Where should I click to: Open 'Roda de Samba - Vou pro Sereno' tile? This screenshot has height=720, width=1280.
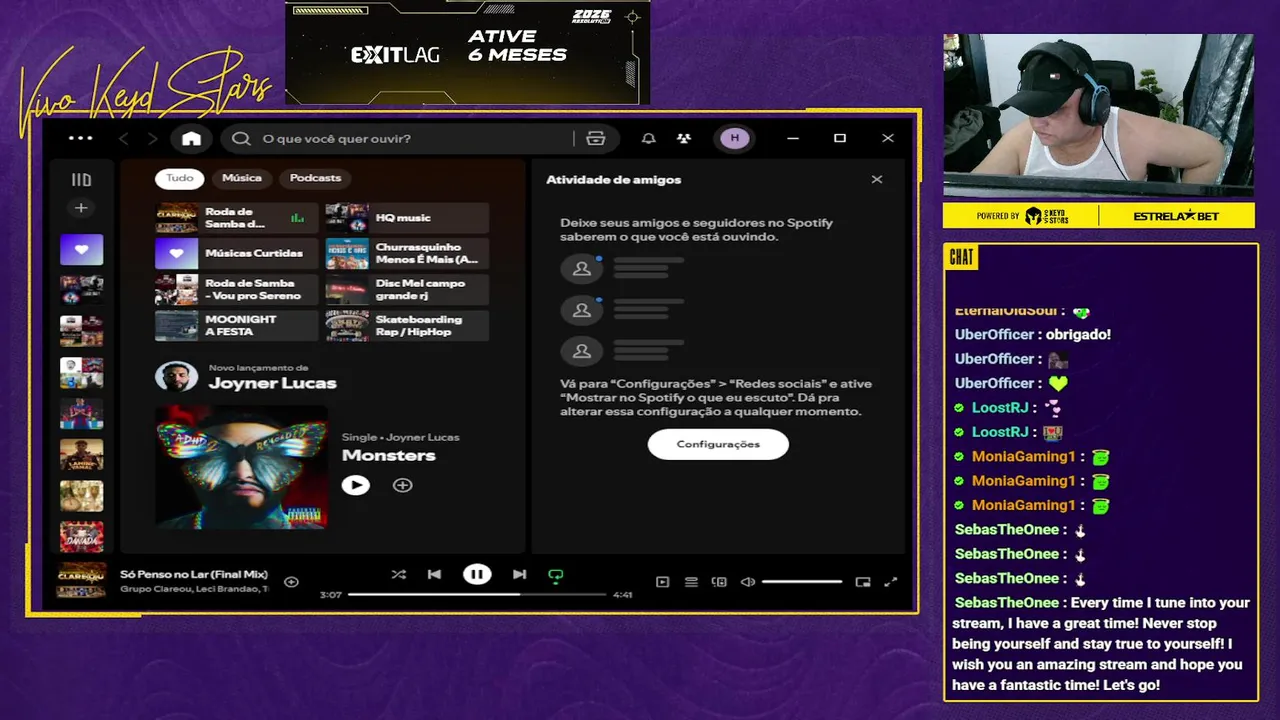tap(236, 290)
